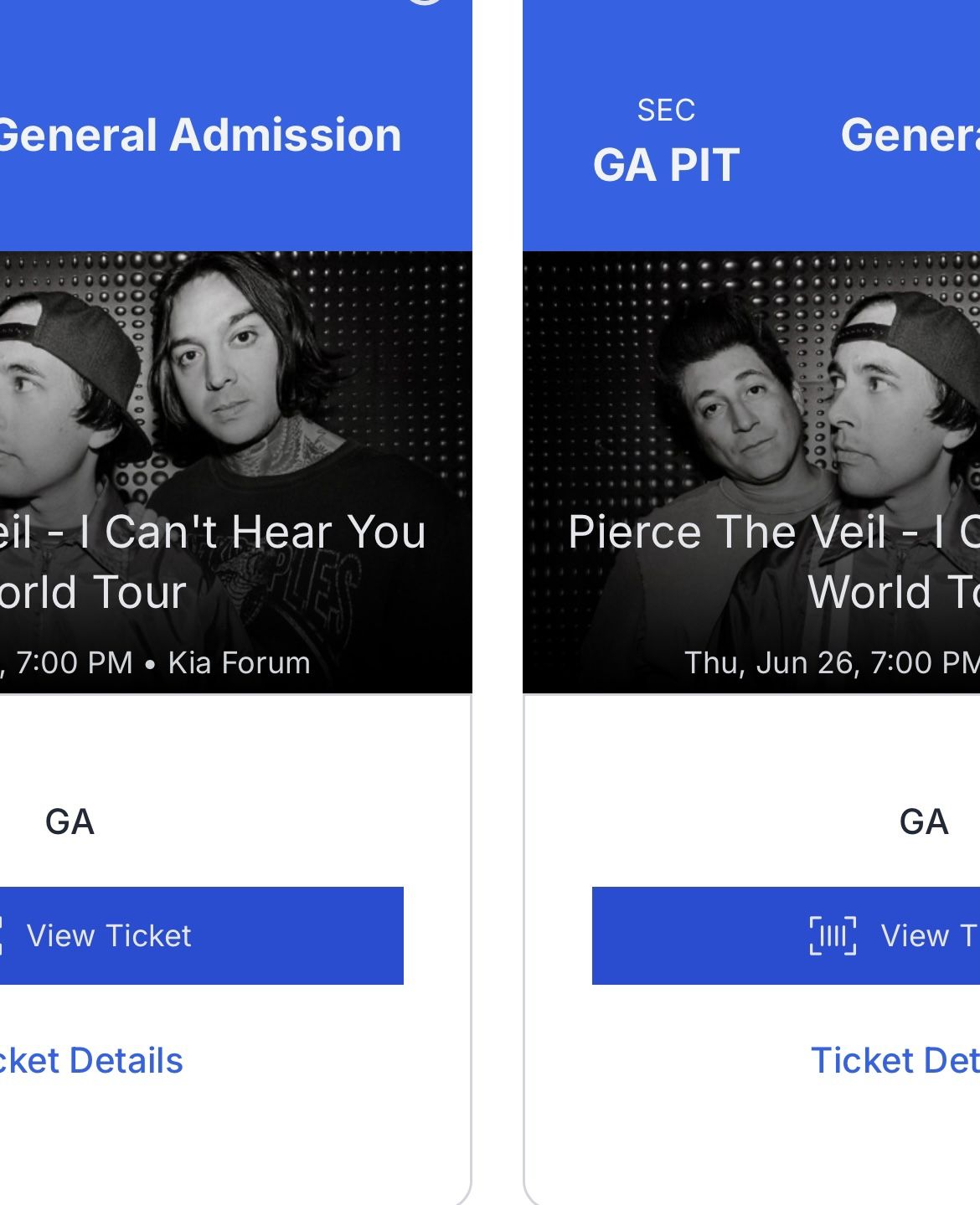Click the 'World Tour' line on left ticket
Screen dimensions: 980x1205
(x=92, y=592)
